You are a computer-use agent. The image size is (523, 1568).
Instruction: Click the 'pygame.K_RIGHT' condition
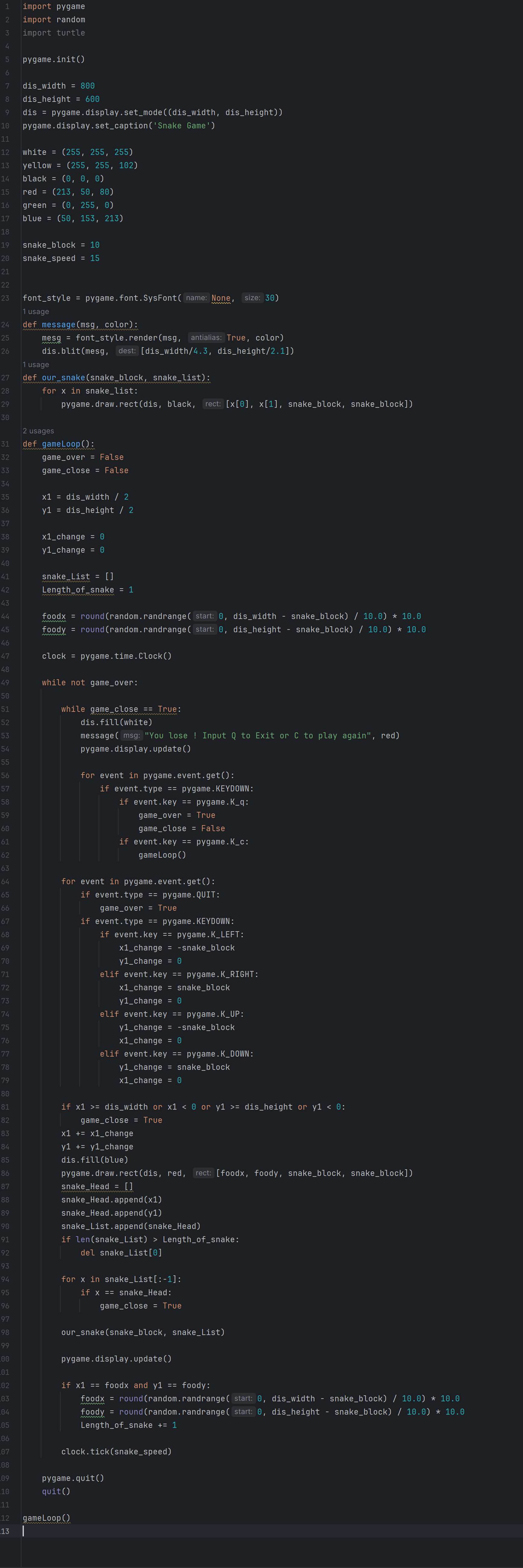tap(220, 975)
